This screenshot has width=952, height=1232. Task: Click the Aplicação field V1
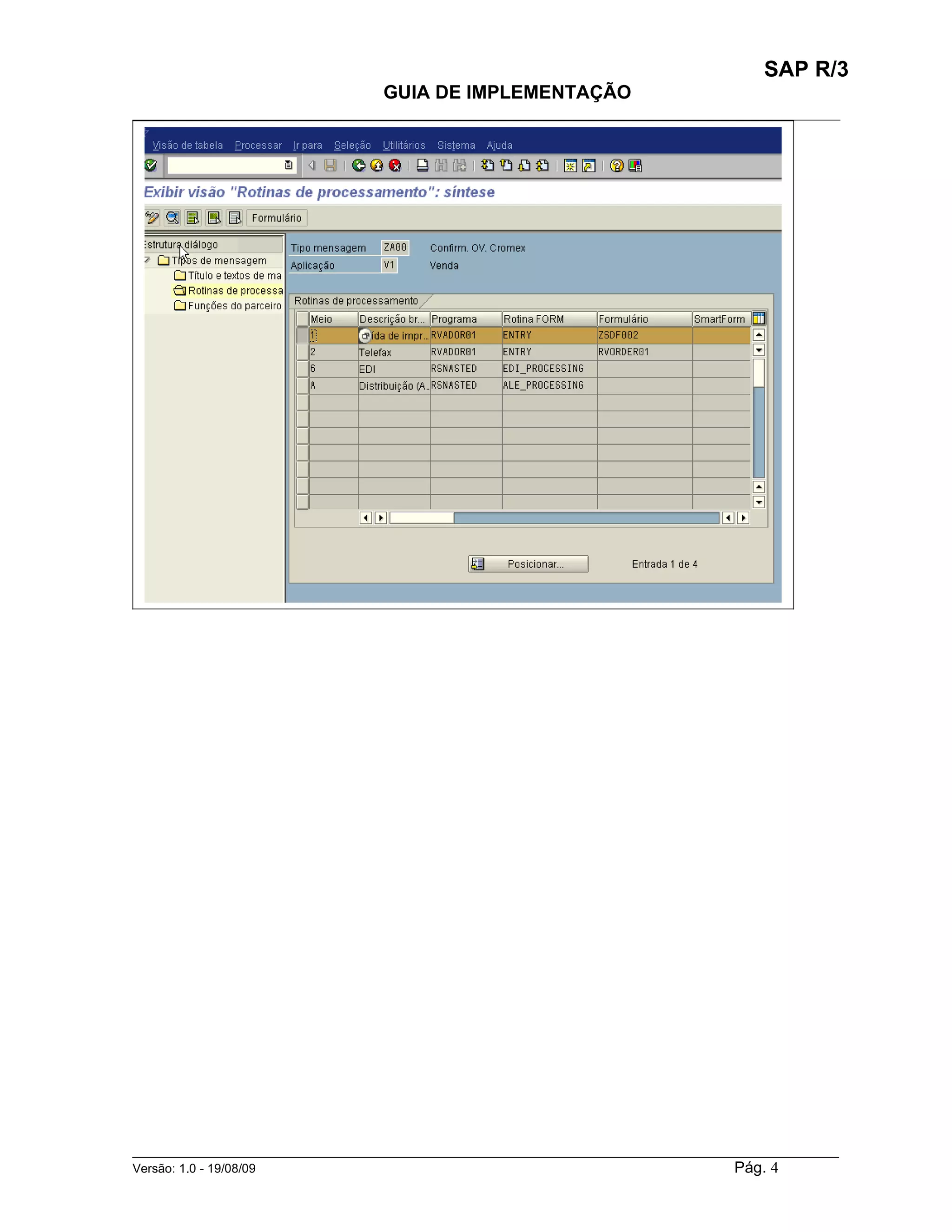pos(389,265)
